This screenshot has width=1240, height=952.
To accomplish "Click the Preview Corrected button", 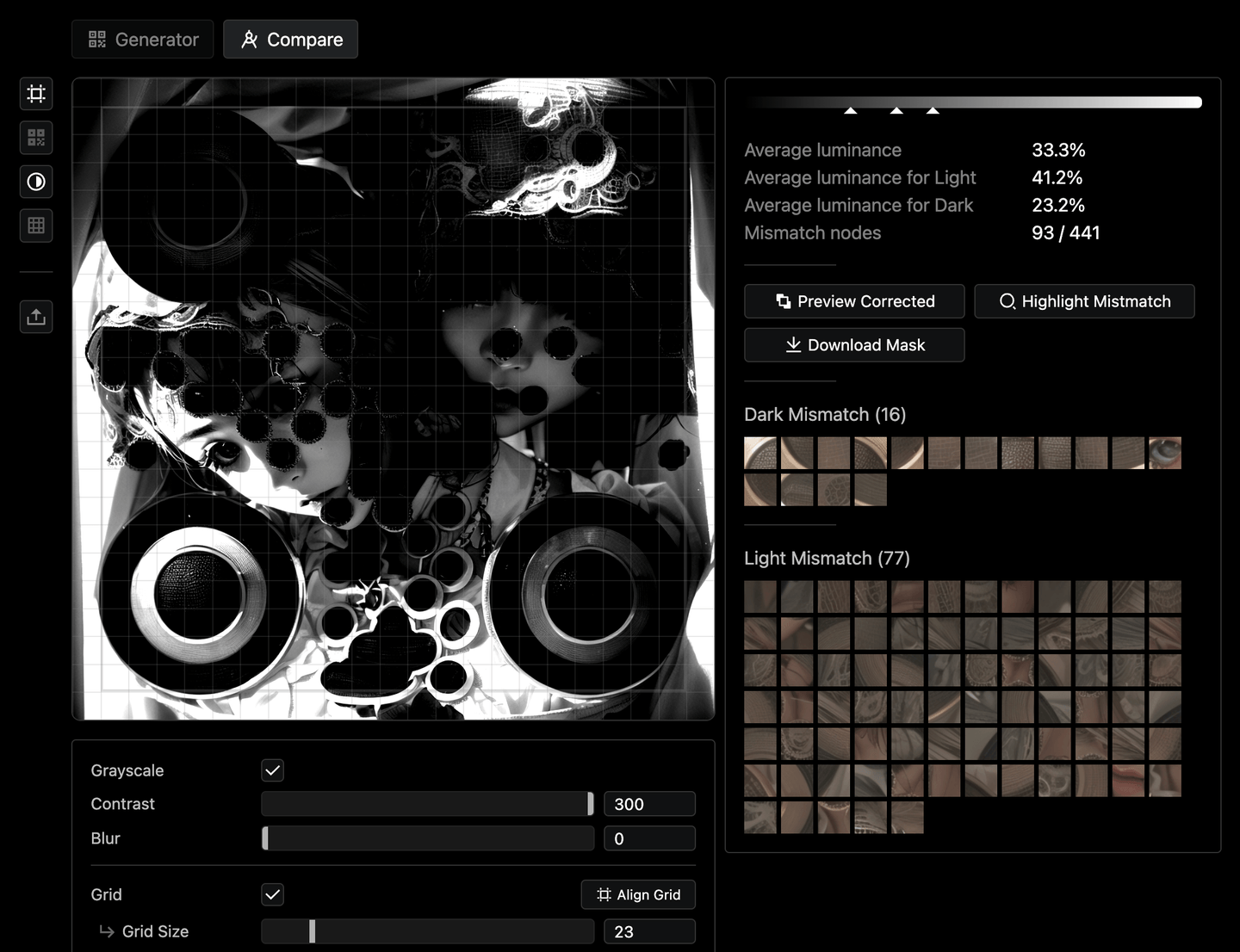I will point(854,301).
